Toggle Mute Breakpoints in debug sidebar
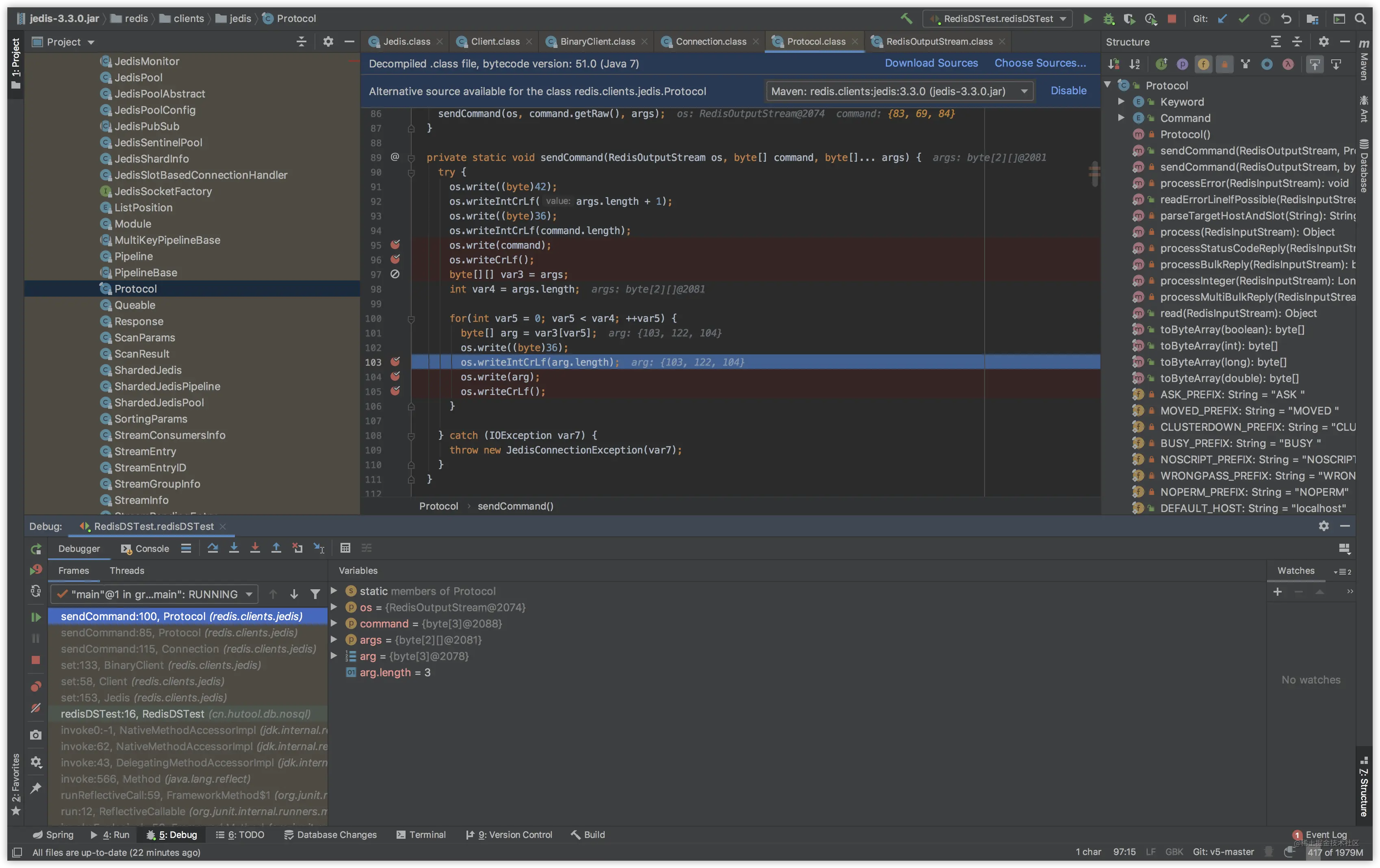The height and width of the screenshot is (868, 1380). tap(35, 708)
